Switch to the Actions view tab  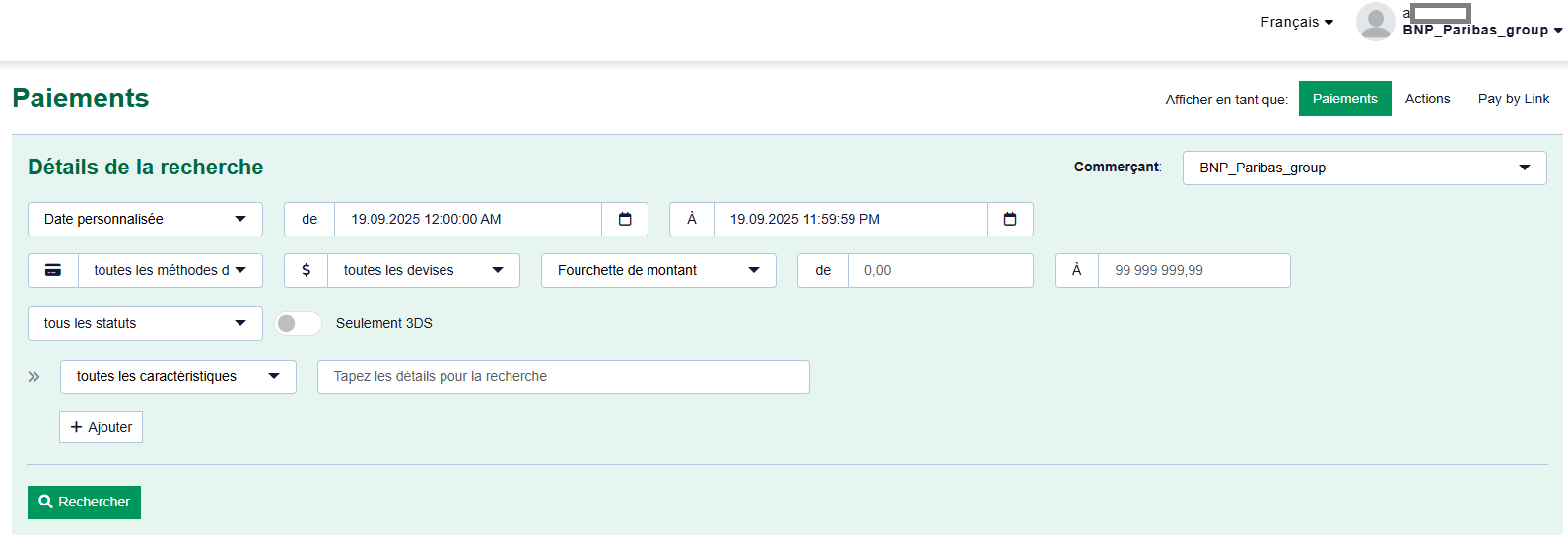pos(1427,99)
